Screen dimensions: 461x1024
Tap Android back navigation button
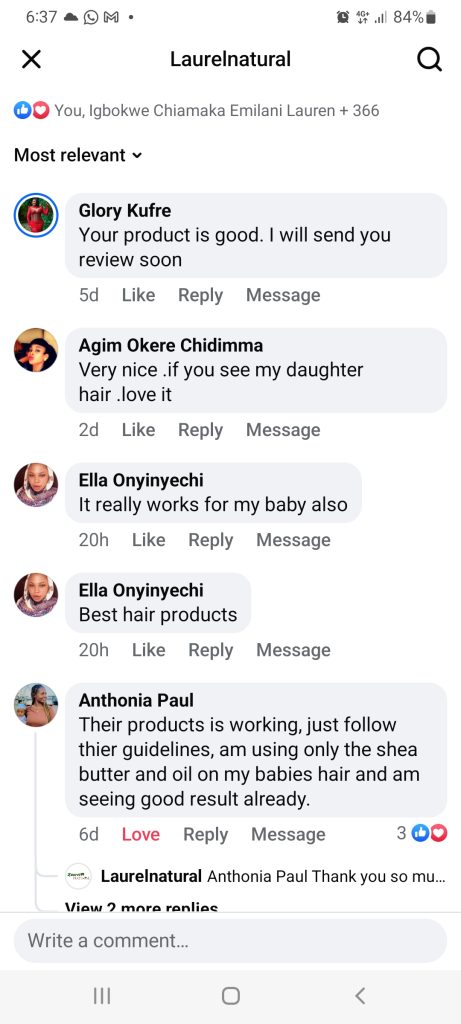359,995
